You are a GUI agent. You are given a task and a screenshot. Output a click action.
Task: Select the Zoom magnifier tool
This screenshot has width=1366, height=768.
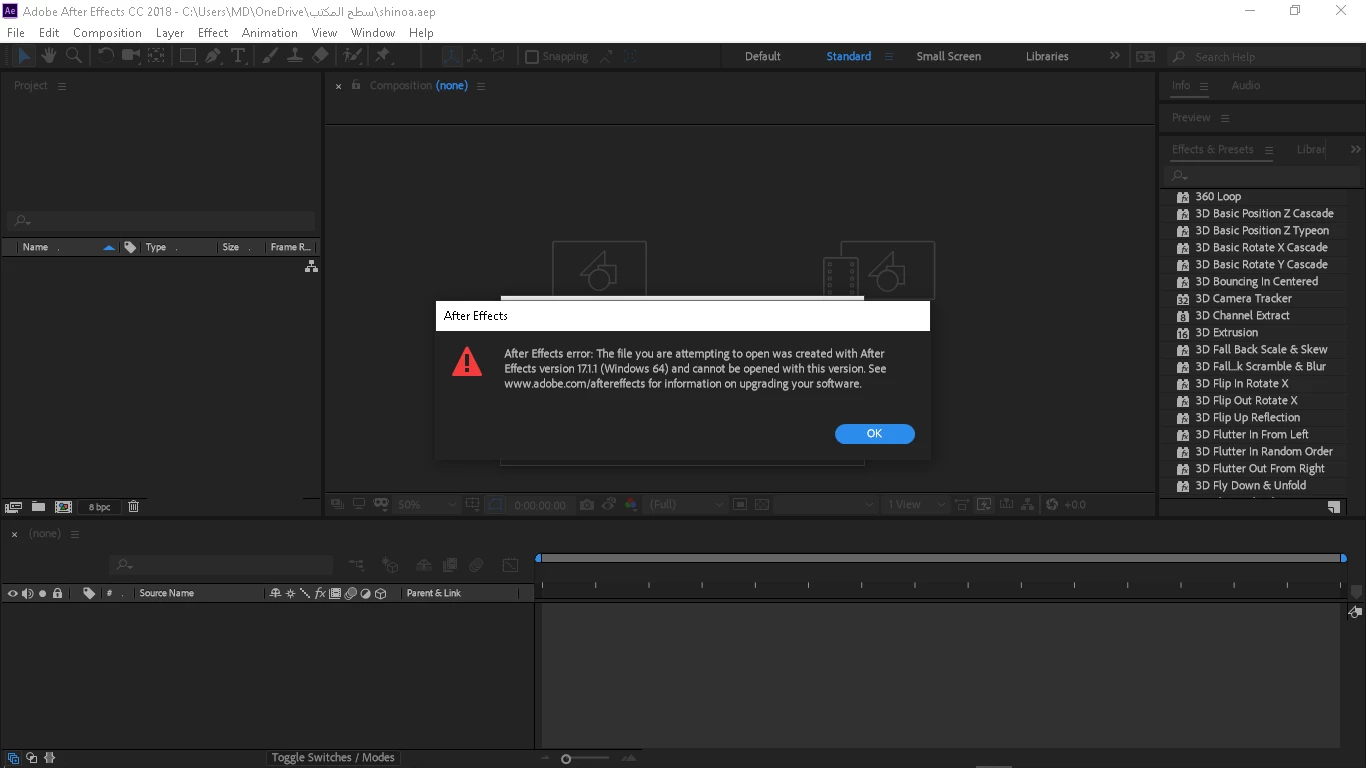click(x=74, y=56)
